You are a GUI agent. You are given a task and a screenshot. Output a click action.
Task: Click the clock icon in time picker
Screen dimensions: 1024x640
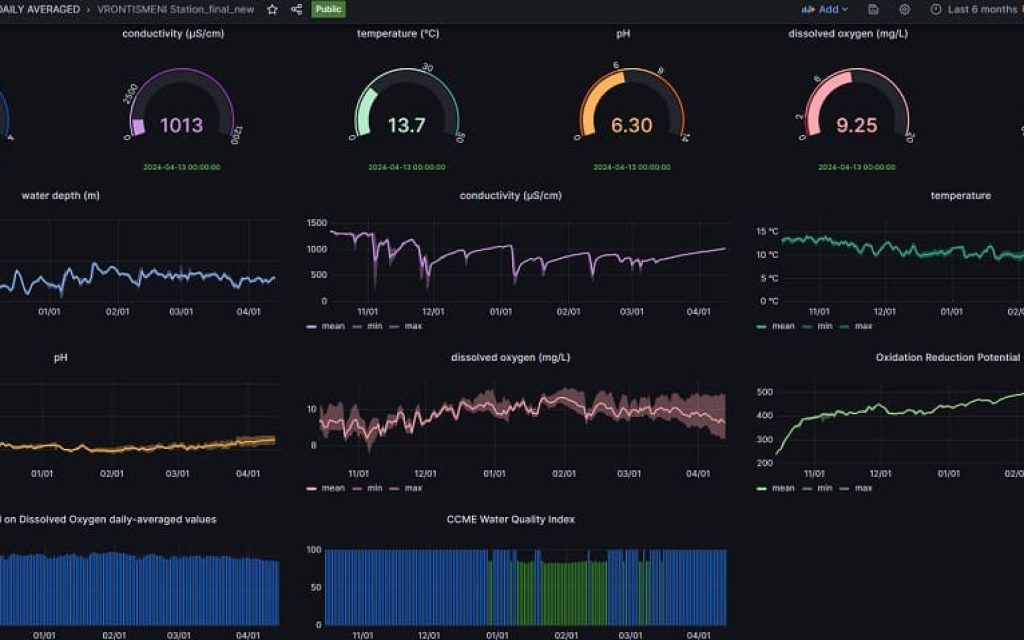tap(936, 9)
